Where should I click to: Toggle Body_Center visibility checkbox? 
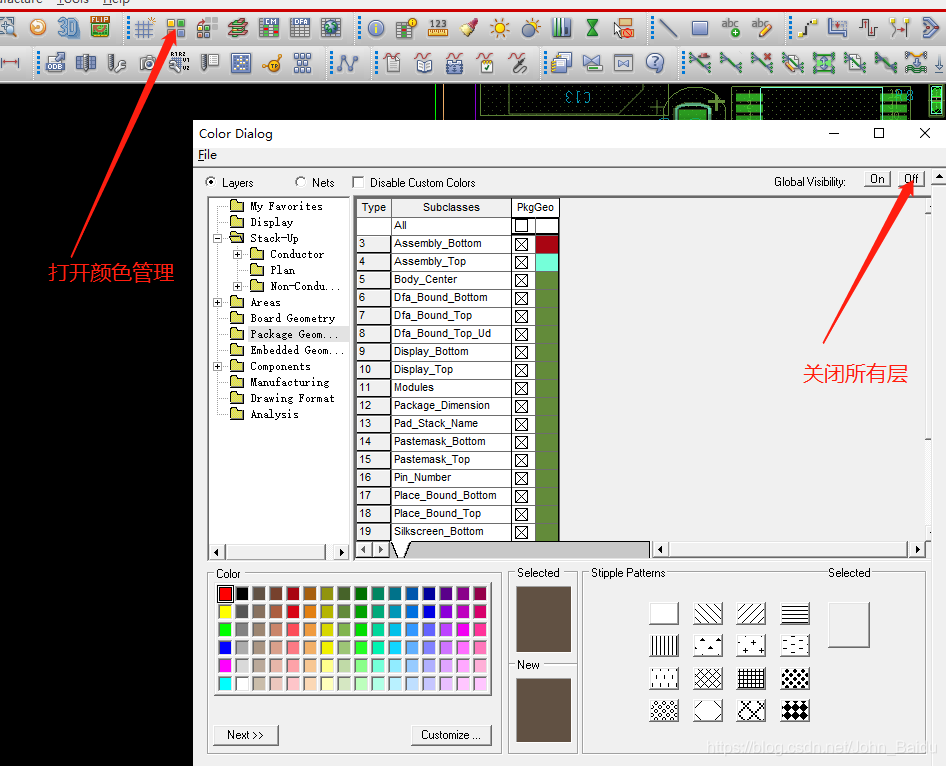[x=522, y=280]
